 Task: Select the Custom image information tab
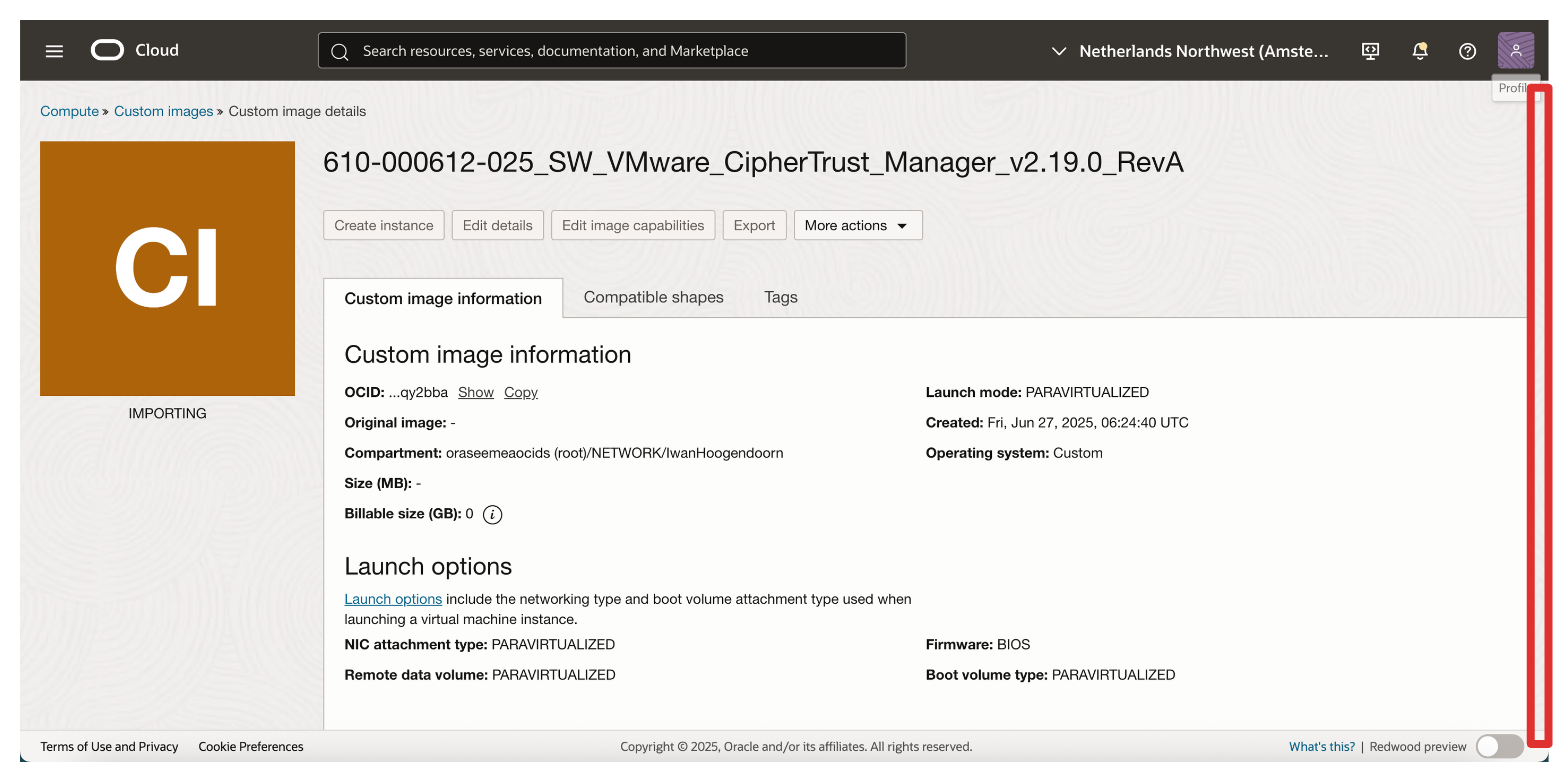[x=443, y=298]
